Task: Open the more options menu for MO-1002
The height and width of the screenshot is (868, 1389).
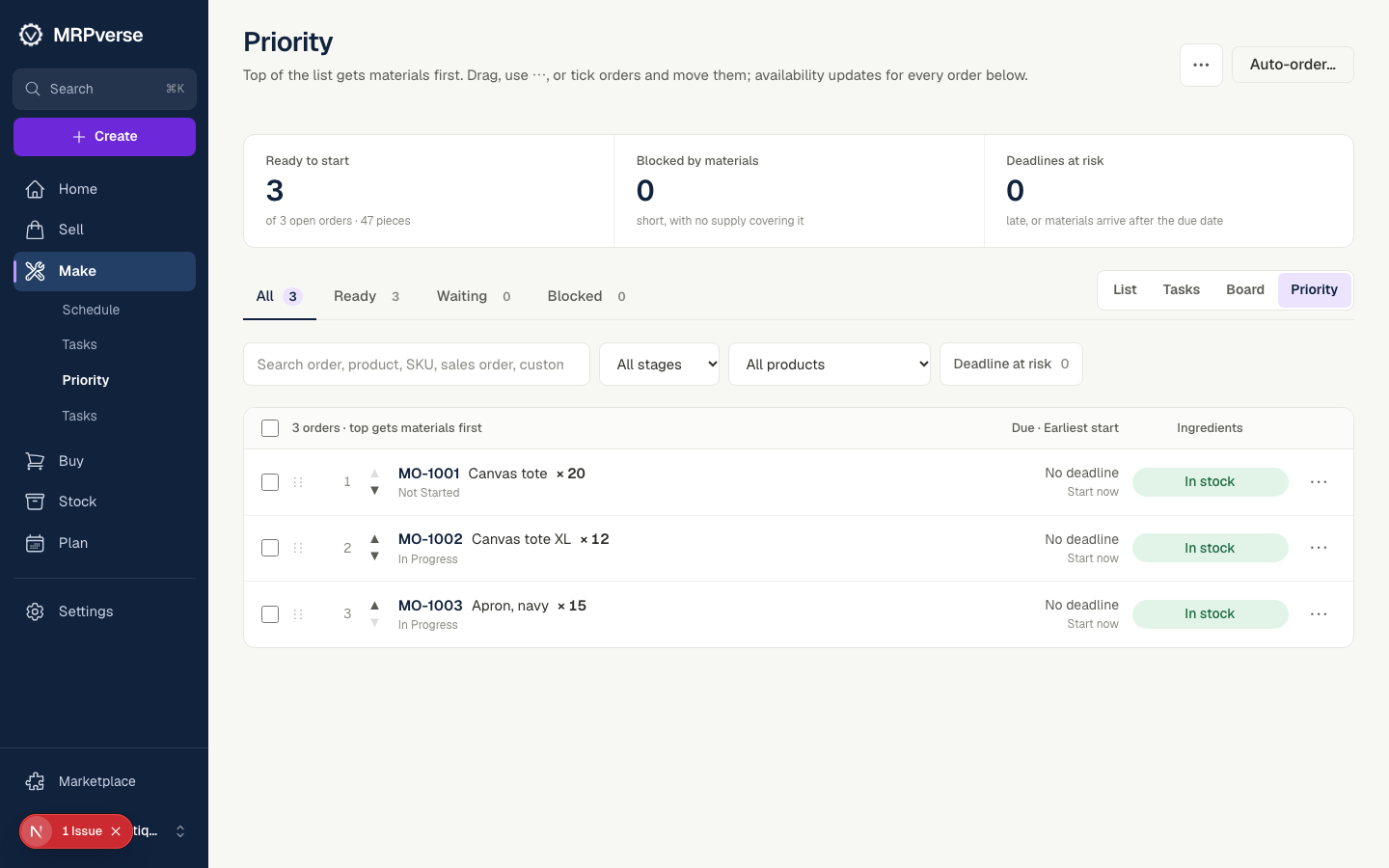Action: 1319,548
